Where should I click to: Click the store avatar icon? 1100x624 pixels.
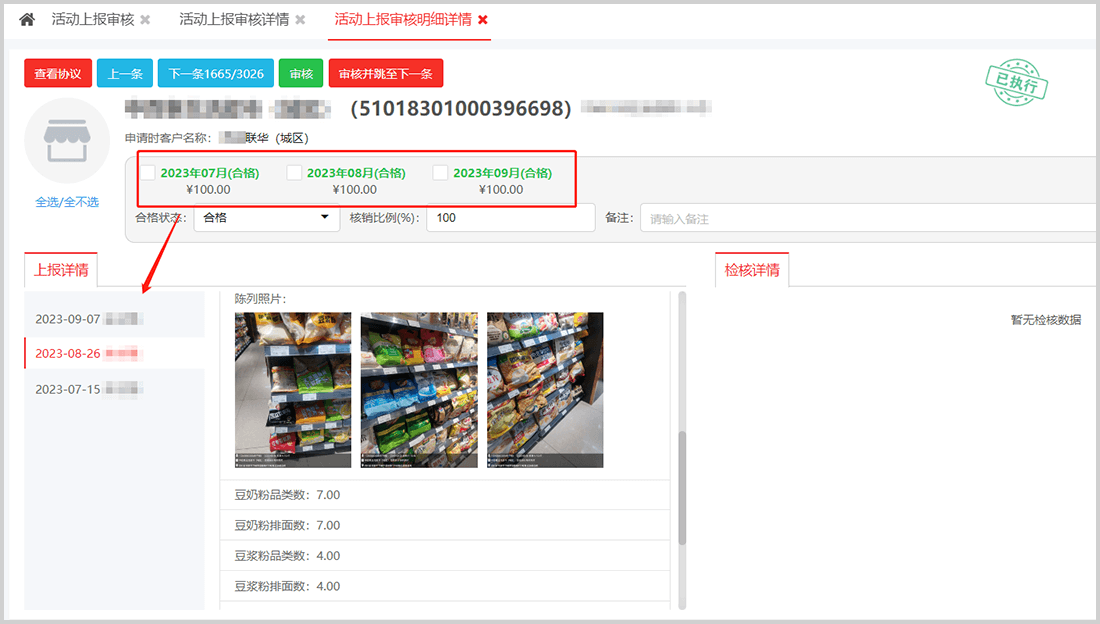(x=66, y=140)
